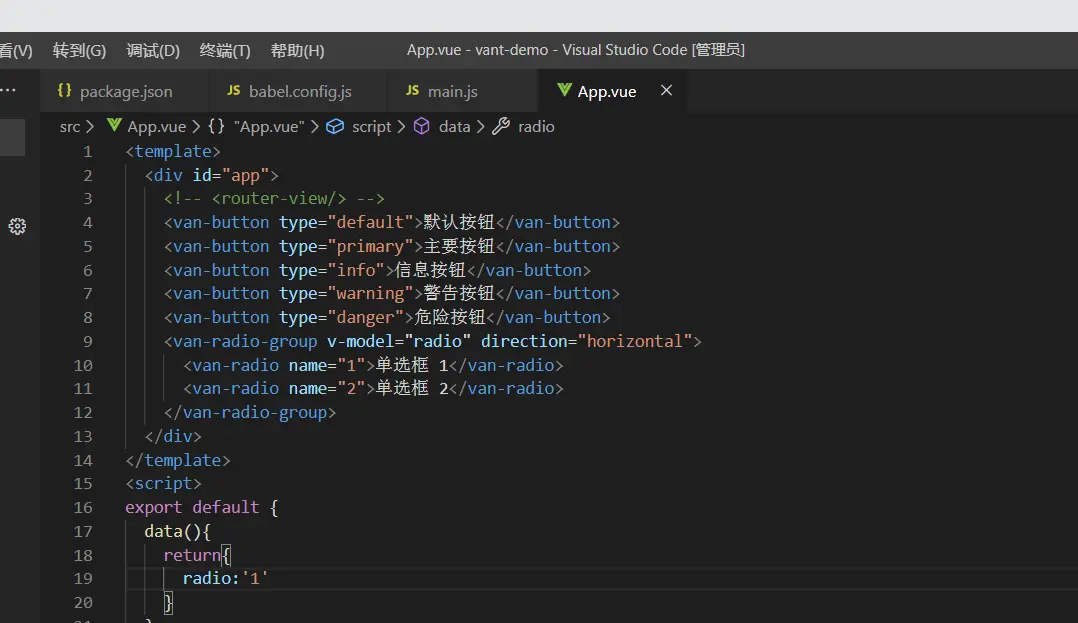Viewport: 1078px width, 623px height.
Task: Open the Manage gear icon in activity bar
Action: point(17,226)
